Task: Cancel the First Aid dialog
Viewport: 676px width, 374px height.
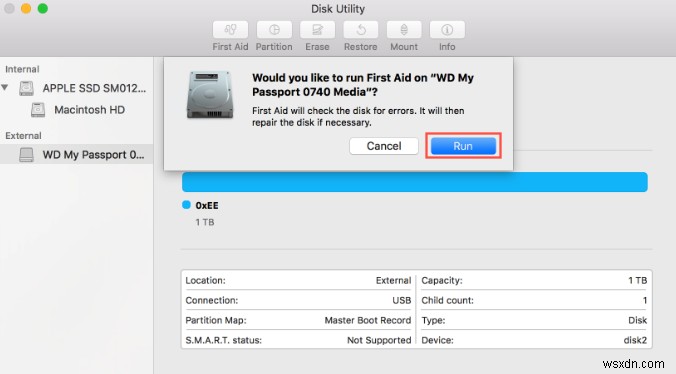Action: click(x=384, y=146)
